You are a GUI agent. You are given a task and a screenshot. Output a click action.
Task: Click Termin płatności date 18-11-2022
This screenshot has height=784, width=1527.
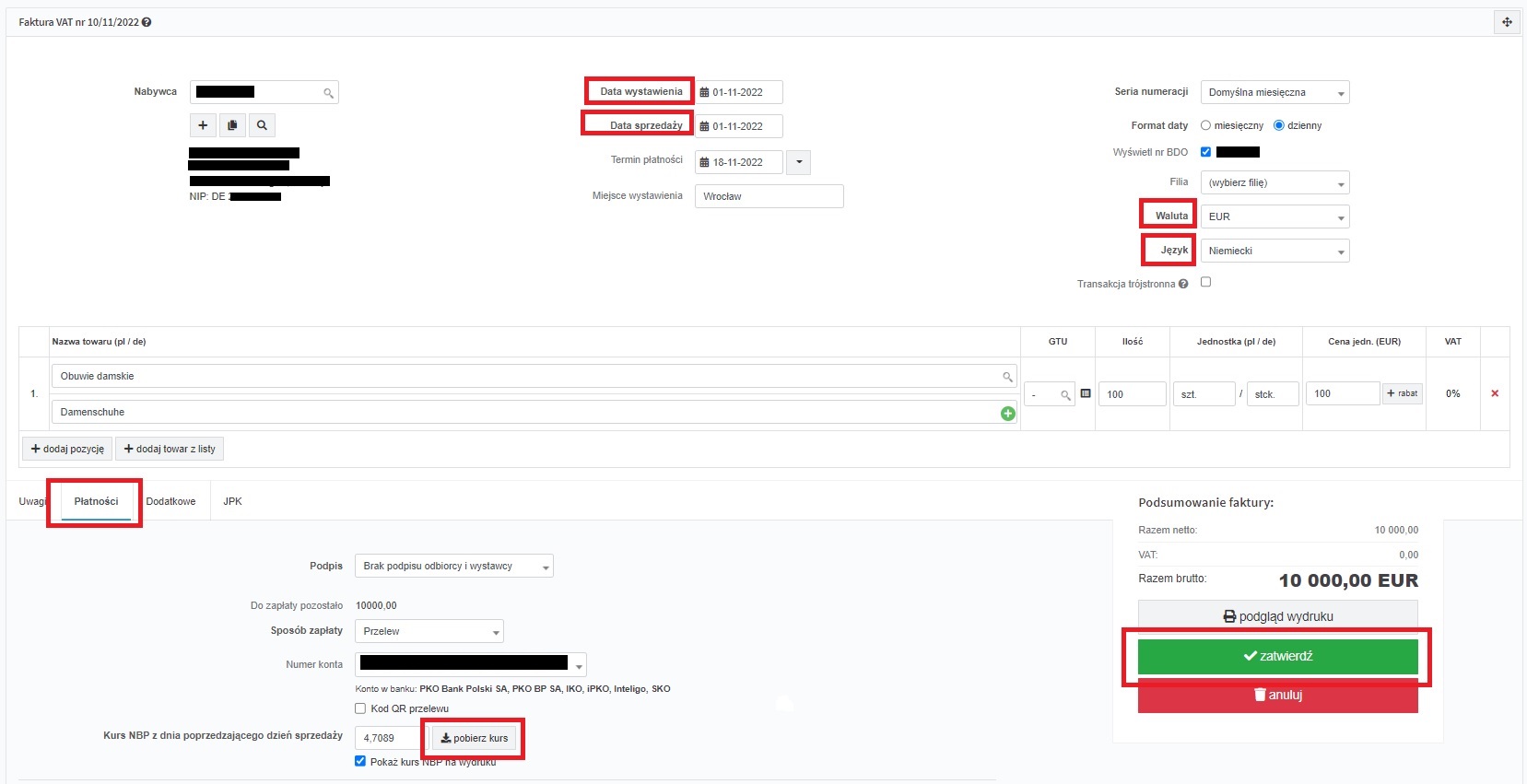(x=739, y=162)
